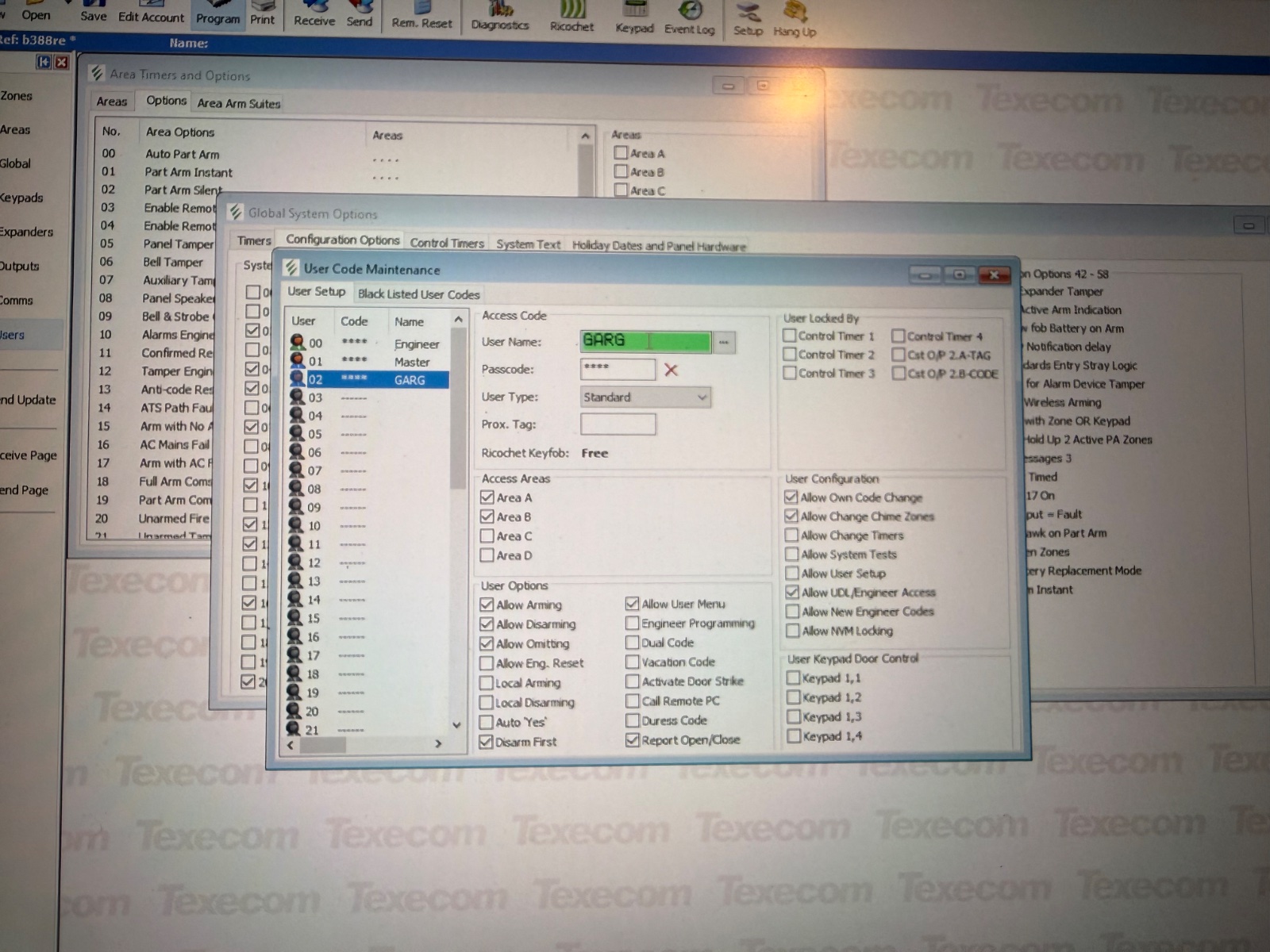Click the User Code Maintenance window title icon
The height and width of the screenshot is (952, 1270).
pyautogui.click(x=291, y=268)
